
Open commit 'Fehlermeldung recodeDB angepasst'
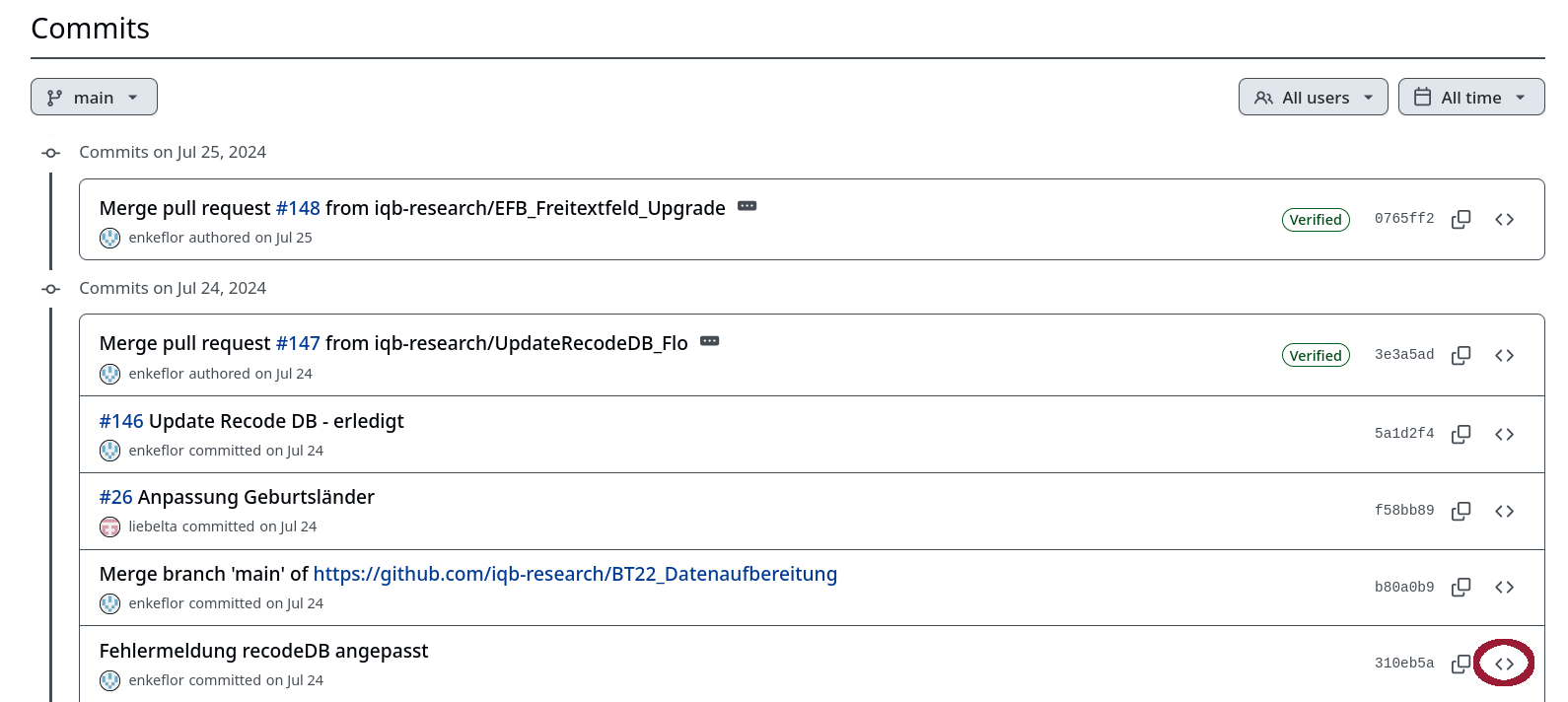(x=263, y=651)
